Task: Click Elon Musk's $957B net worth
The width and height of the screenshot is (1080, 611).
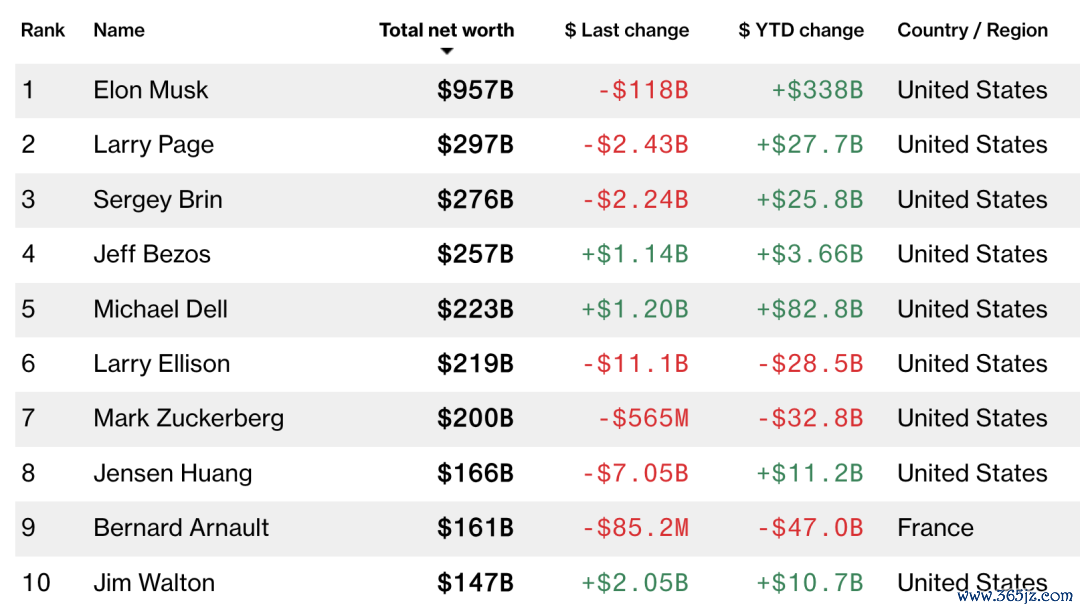Action: coord(475,90)
